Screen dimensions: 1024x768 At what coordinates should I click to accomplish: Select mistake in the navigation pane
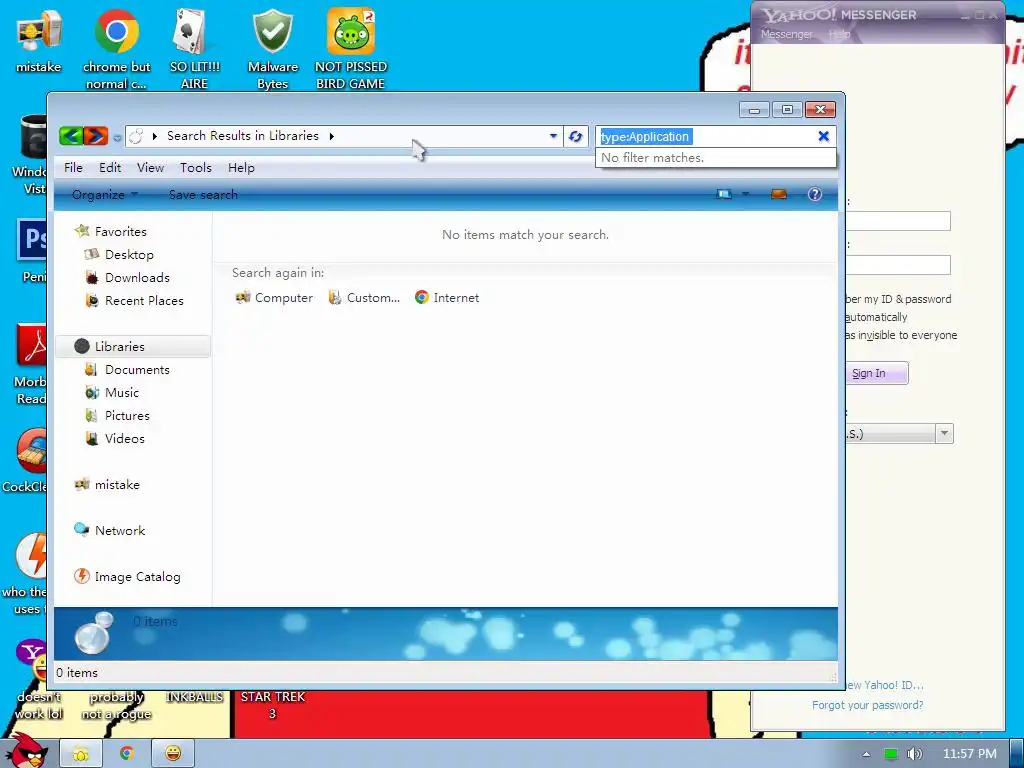[117, 485]
